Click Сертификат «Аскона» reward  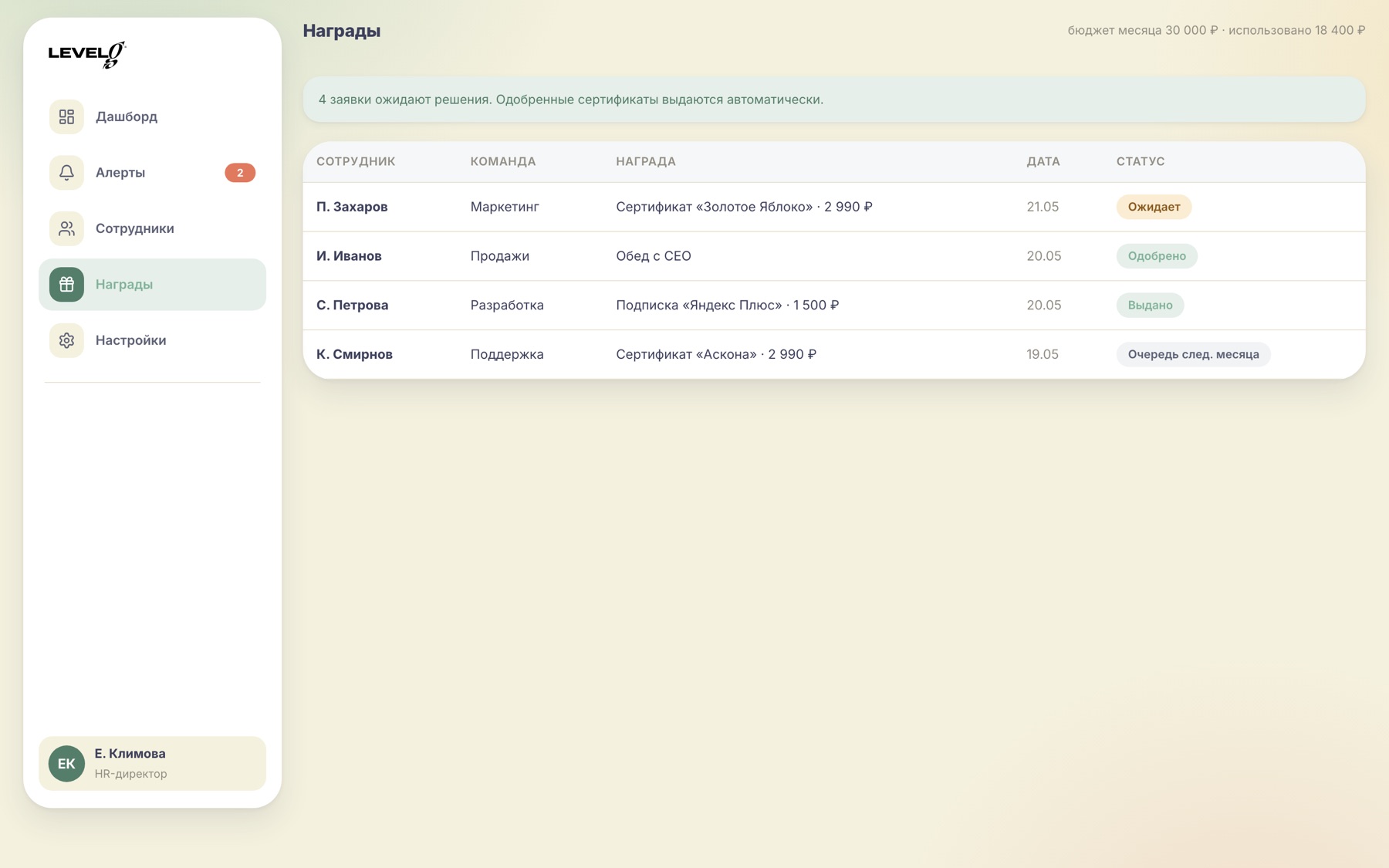pos(716,354)
